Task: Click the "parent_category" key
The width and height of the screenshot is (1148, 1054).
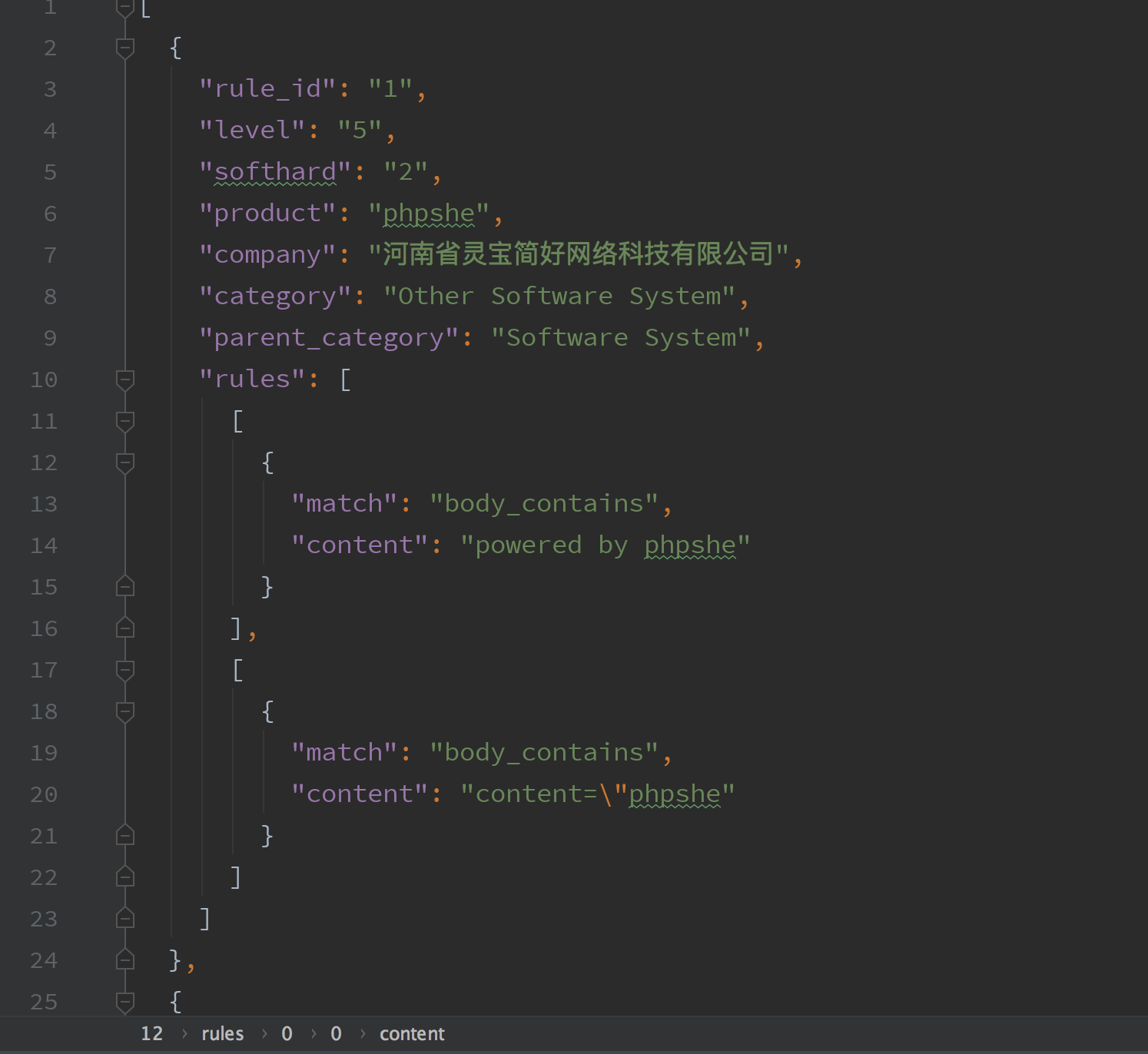Action: tap(329, 338)
